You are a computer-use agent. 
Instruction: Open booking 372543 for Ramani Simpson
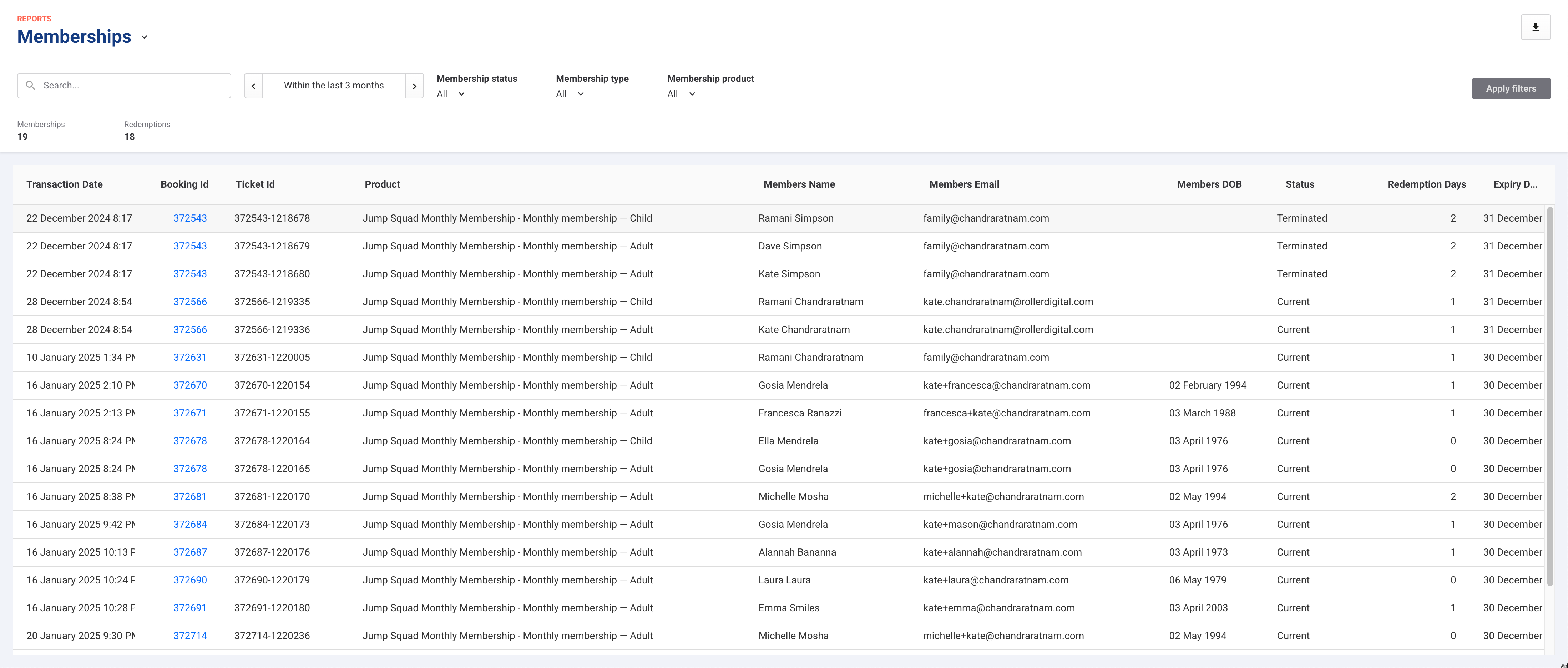coord(190,218)
